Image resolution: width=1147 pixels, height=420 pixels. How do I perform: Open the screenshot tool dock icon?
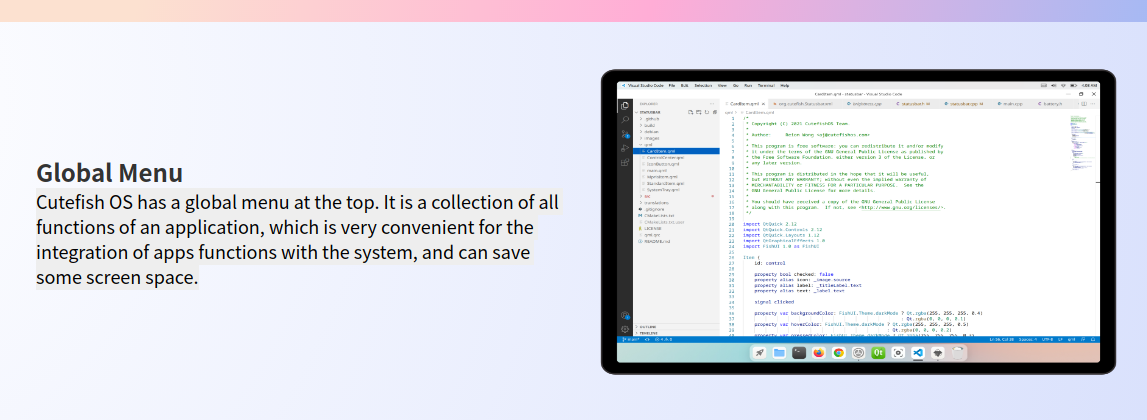898,353
